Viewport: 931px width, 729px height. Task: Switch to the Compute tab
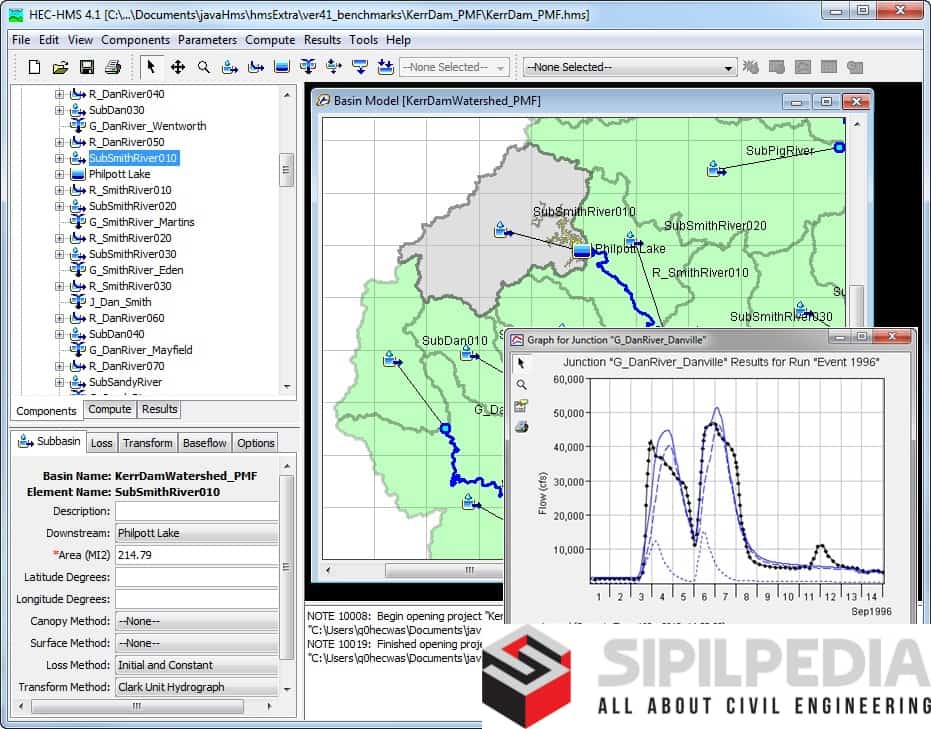[110, 409]
